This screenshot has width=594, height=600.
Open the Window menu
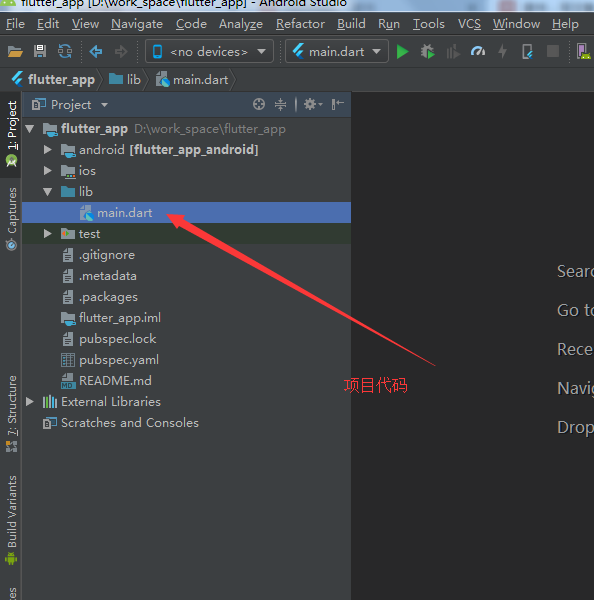pyautogui.click(x=516, y=24)
